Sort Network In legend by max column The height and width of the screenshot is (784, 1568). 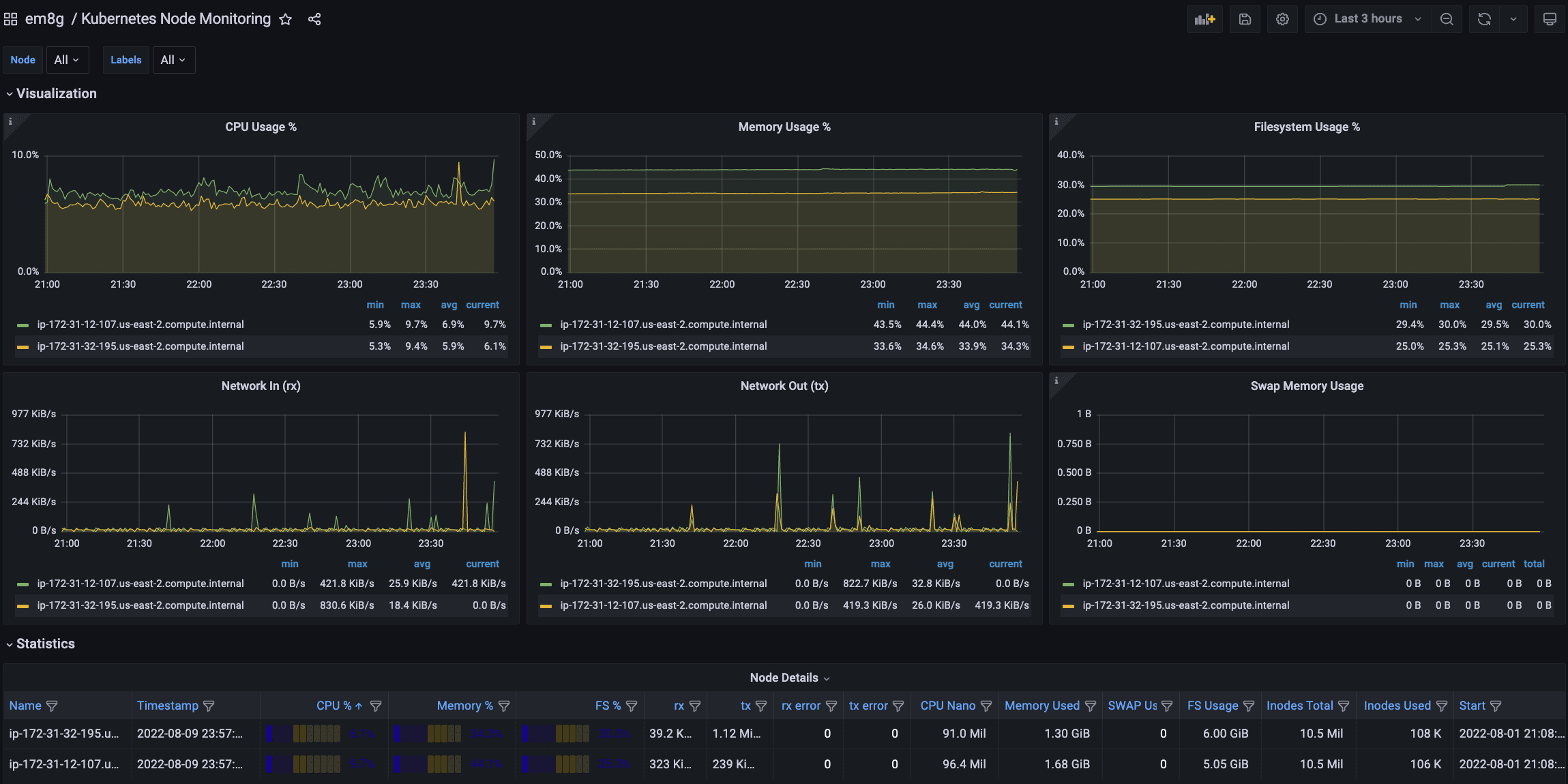coord(357,564)
